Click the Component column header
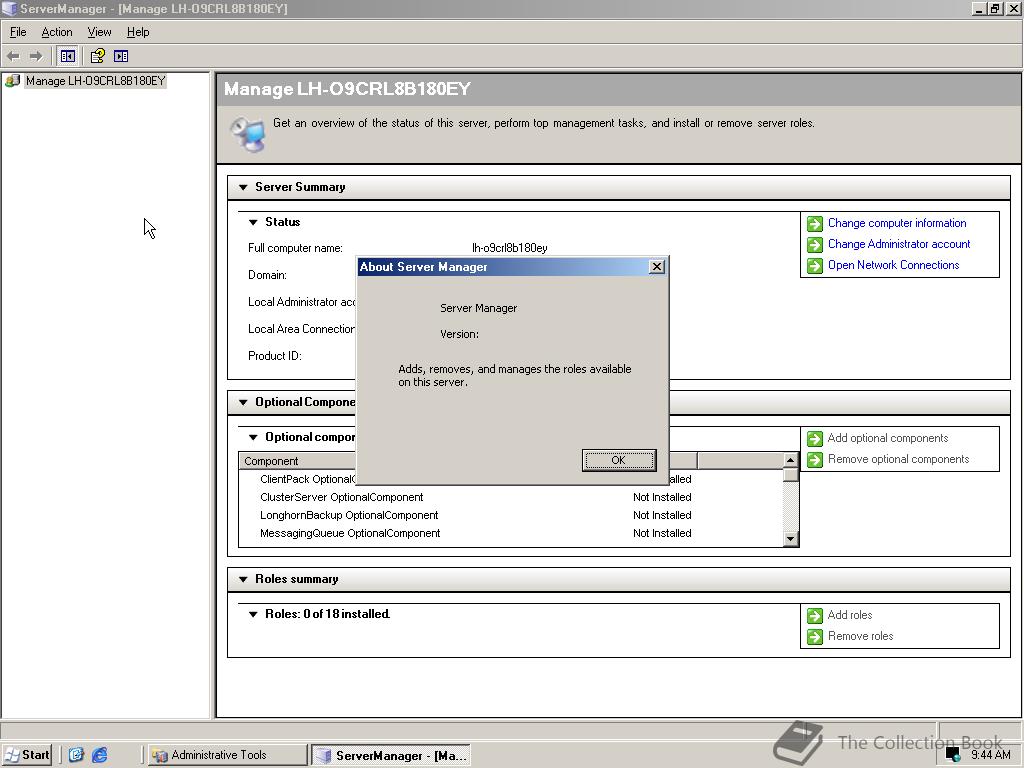This screenshot has width=1024, height=768. tap(297, 461)
